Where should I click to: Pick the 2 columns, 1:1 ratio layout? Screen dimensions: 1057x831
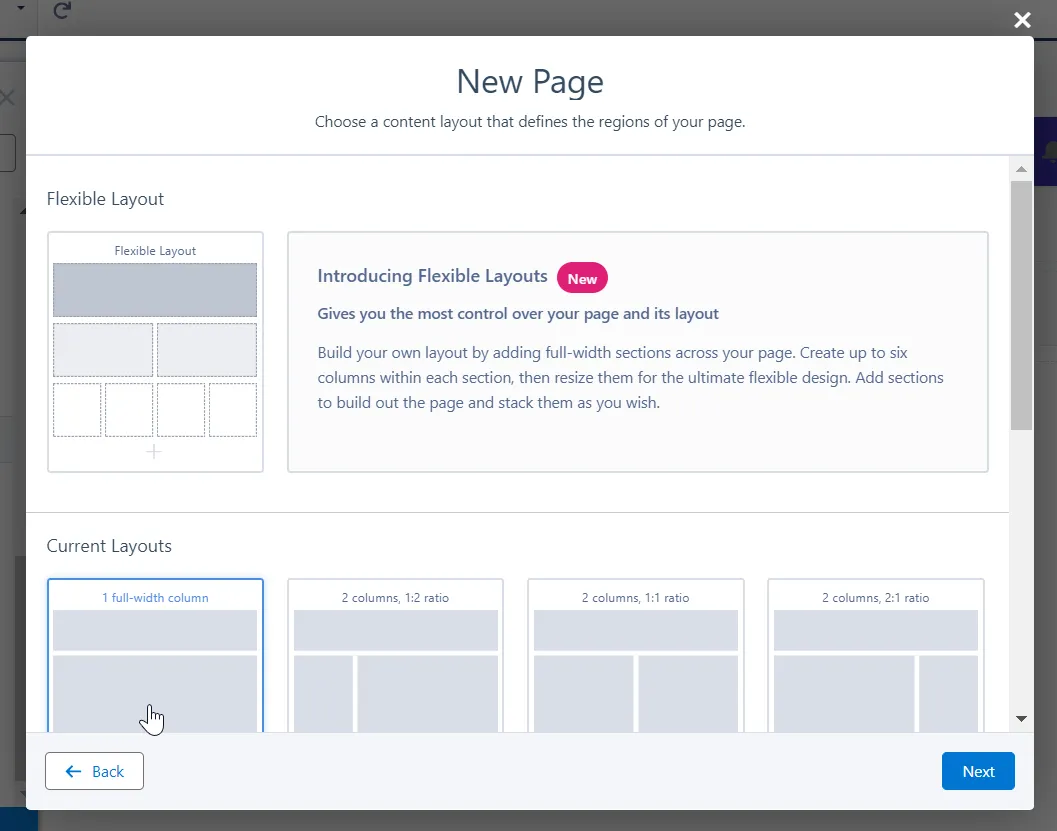coord(635,655)
